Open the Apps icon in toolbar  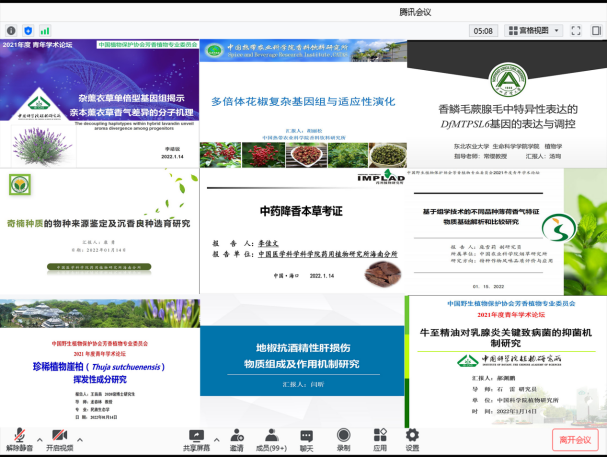click(380, 438)
